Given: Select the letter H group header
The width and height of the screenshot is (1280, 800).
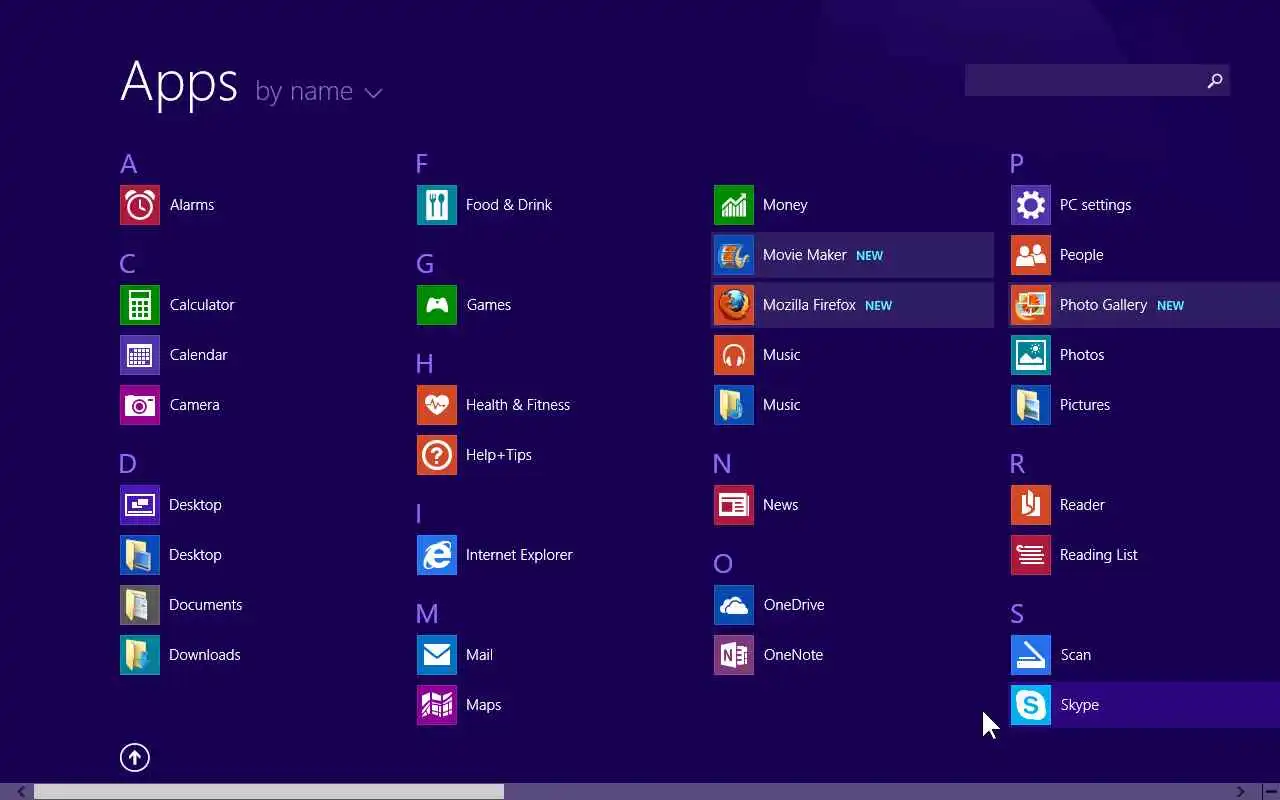Looking at the screenshot, I should point(425,364).
